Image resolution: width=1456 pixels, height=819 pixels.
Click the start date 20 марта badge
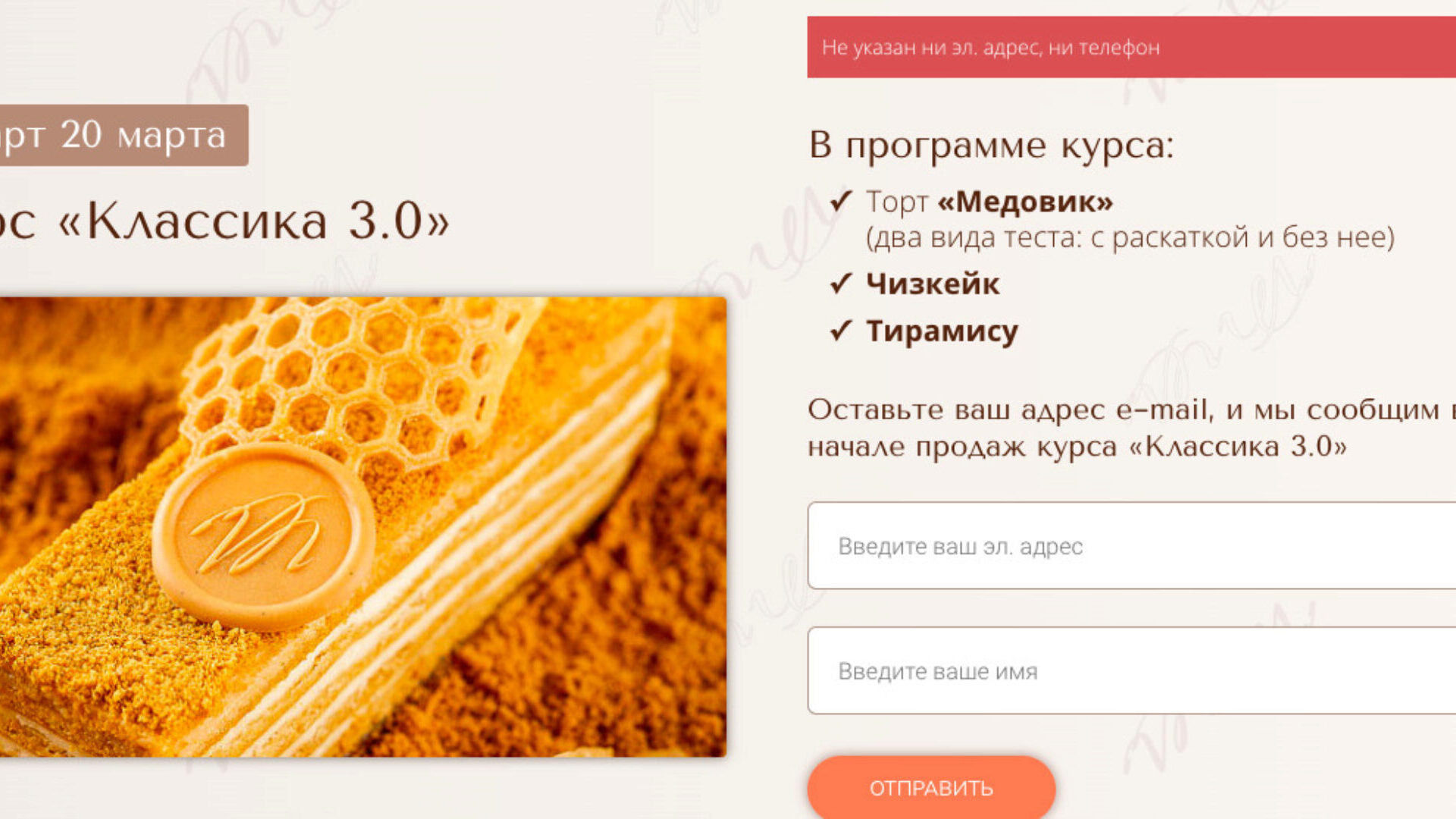click(x=124, y=135)
